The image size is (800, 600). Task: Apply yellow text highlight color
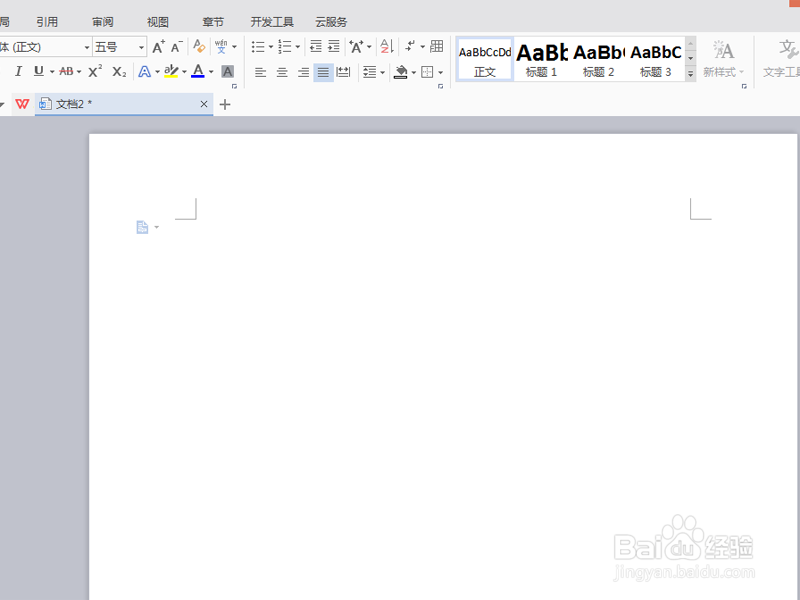point(171,71)
